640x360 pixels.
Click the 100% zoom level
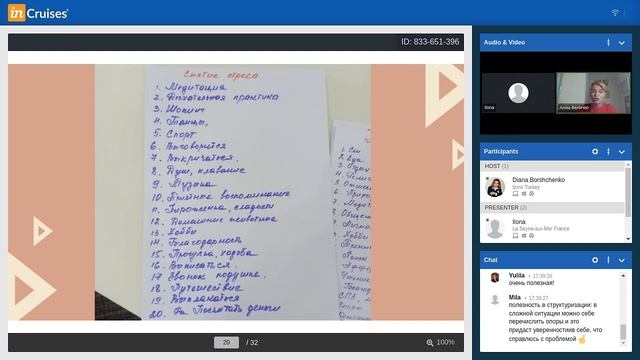coord(446,342)
